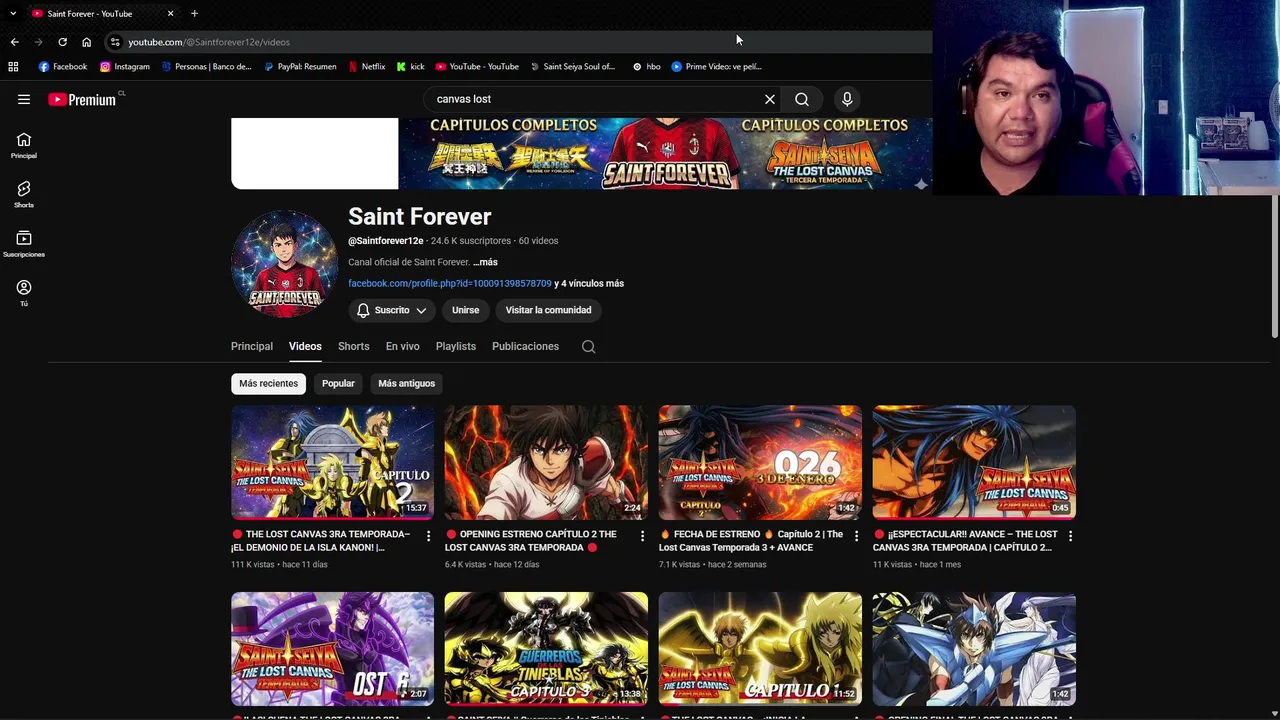Open the hbo bookmark
The width and height of the screenshot is (1280, 720).
[646, 66]
